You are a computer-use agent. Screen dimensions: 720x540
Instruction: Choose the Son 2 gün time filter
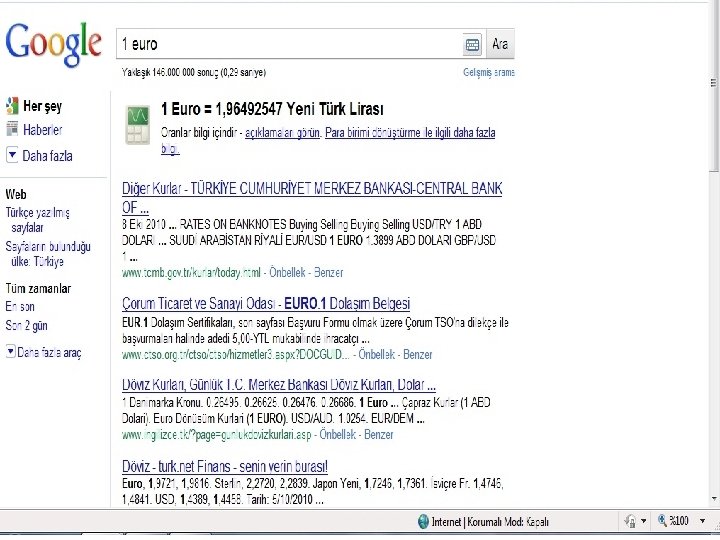click(26, 326)
